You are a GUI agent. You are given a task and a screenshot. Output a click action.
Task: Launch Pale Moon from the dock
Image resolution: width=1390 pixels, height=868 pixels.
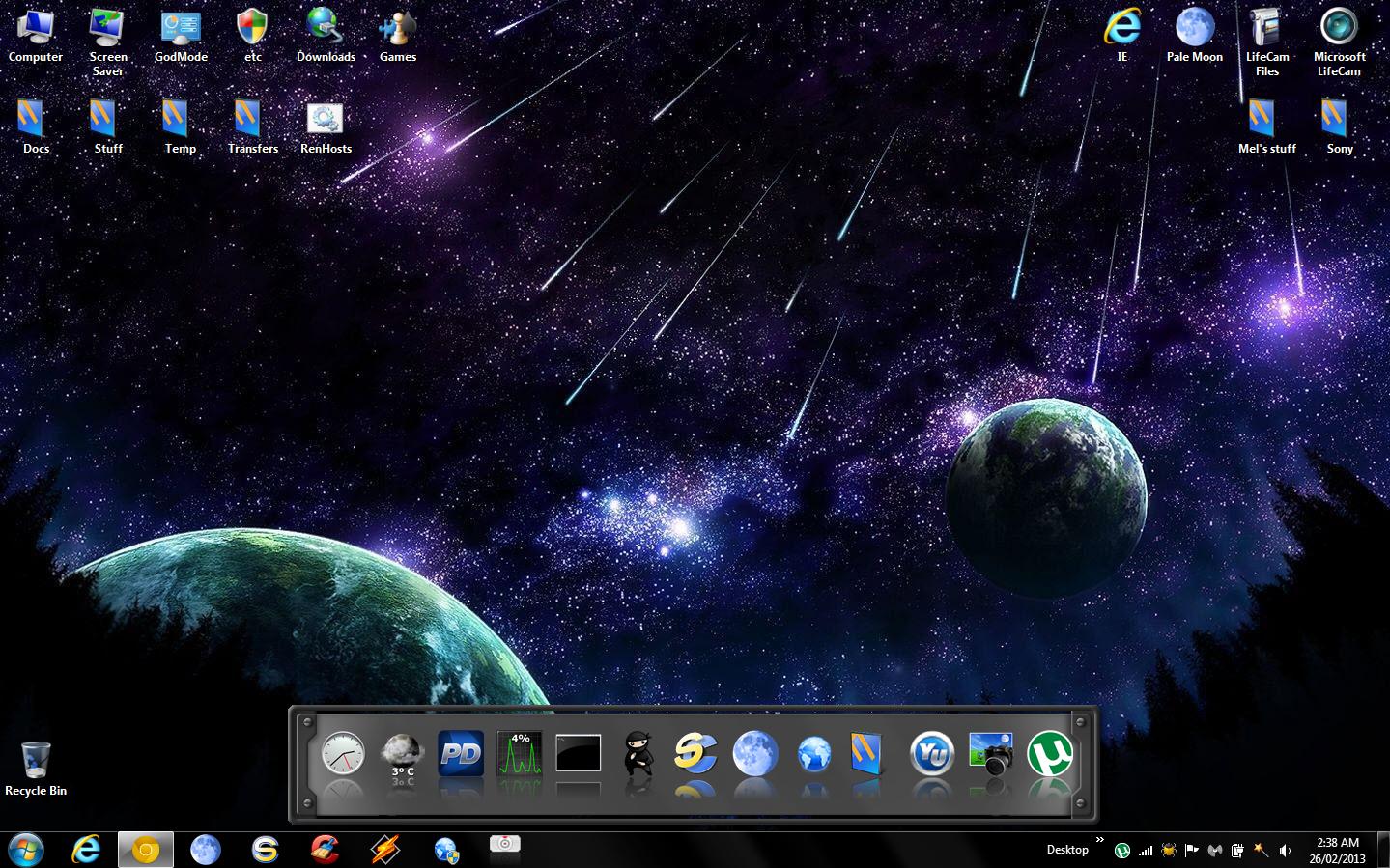(755, 754)
